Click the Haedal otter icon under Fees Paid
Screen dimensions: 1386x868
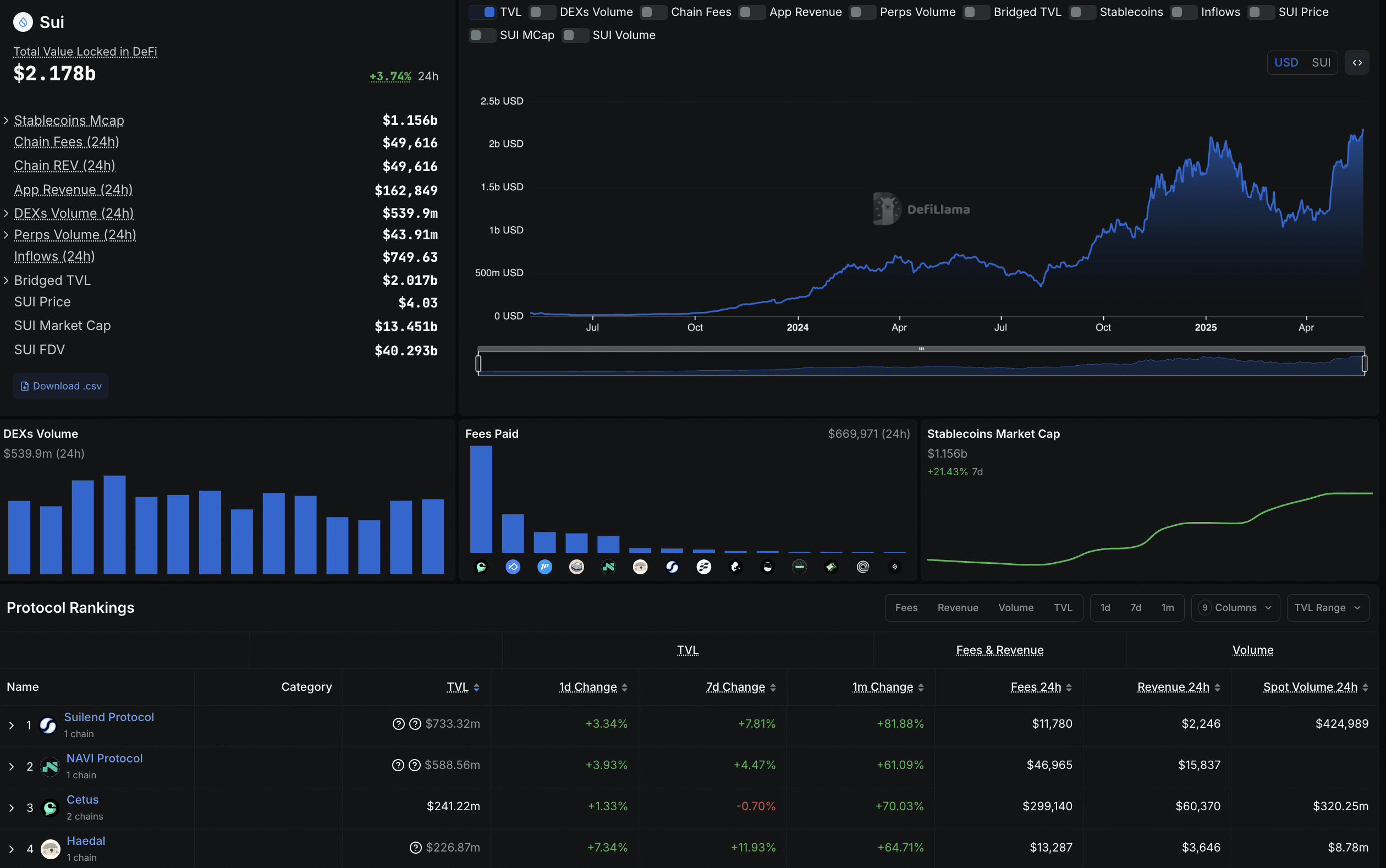640,567
